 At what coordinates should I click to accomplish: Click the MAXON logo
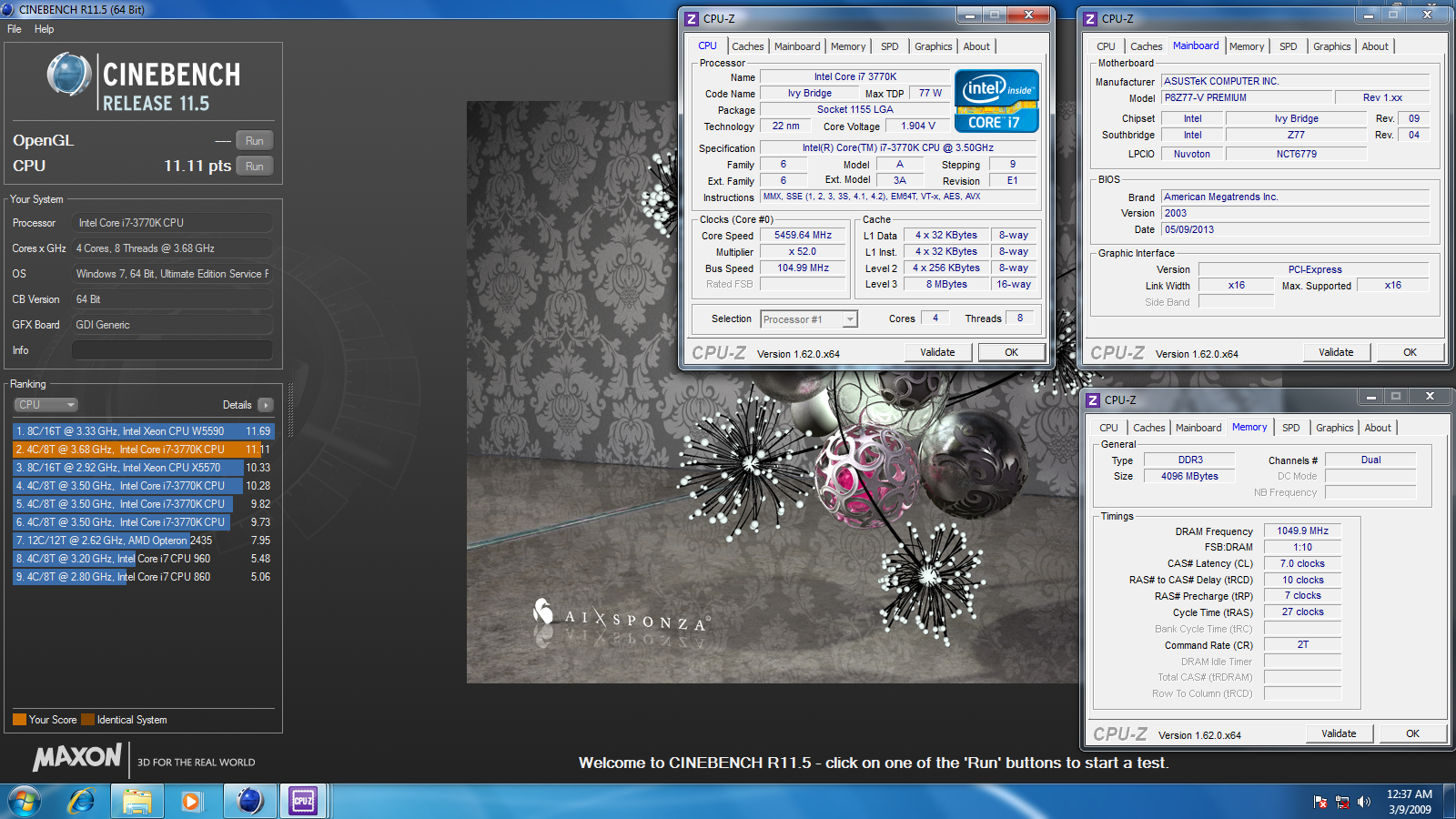click(x=77, y=757)
